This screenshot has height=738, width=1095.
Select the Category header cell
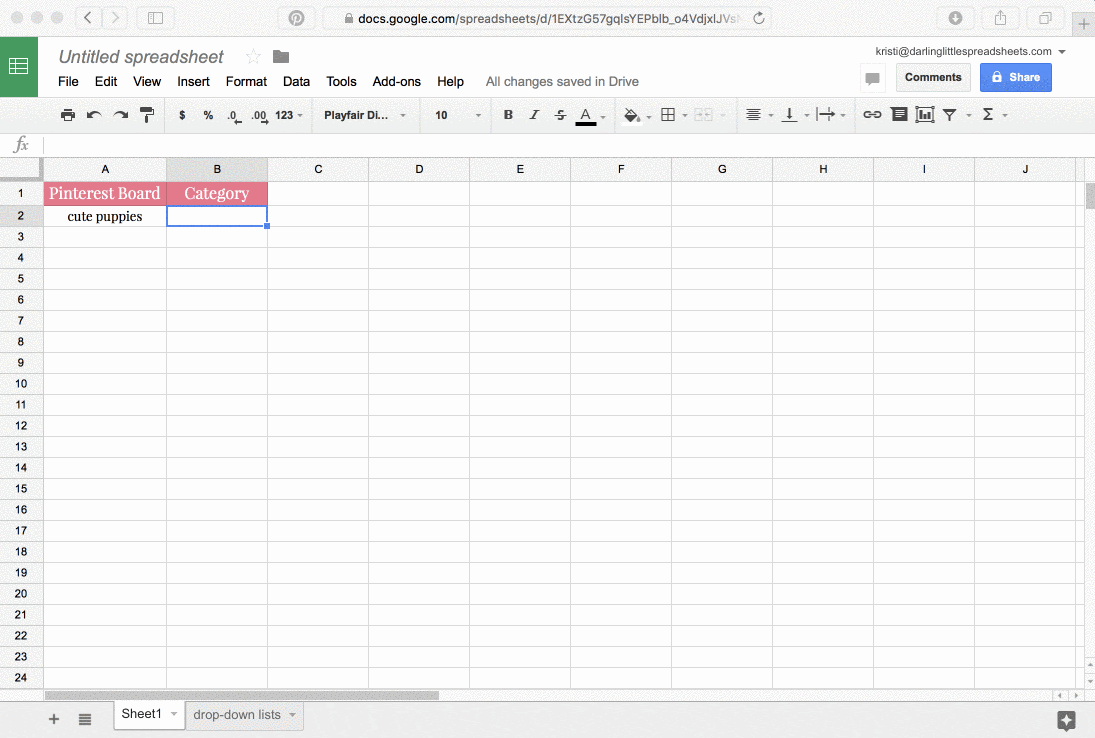click(216, 193)
